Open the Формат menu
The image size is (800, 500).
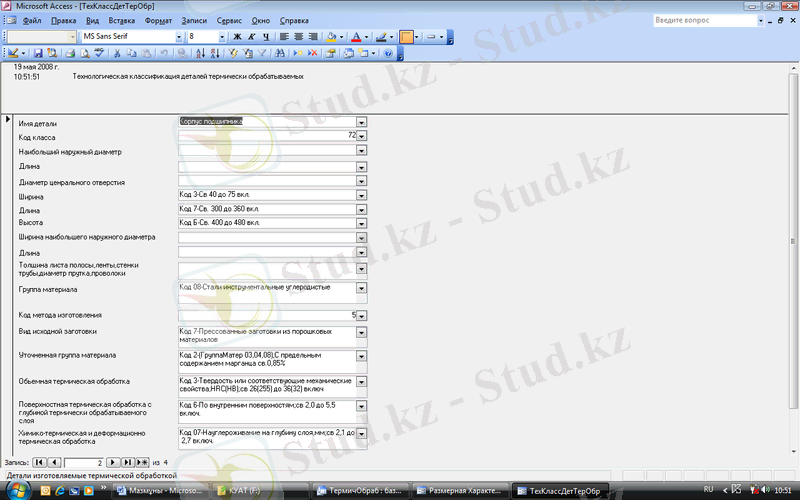pos(158,21)
